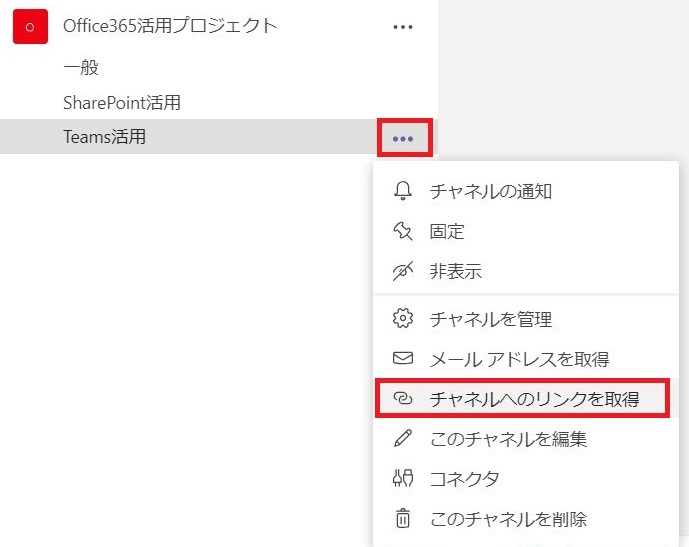Click the gear icon for チャネルを管理

point(403,319)
